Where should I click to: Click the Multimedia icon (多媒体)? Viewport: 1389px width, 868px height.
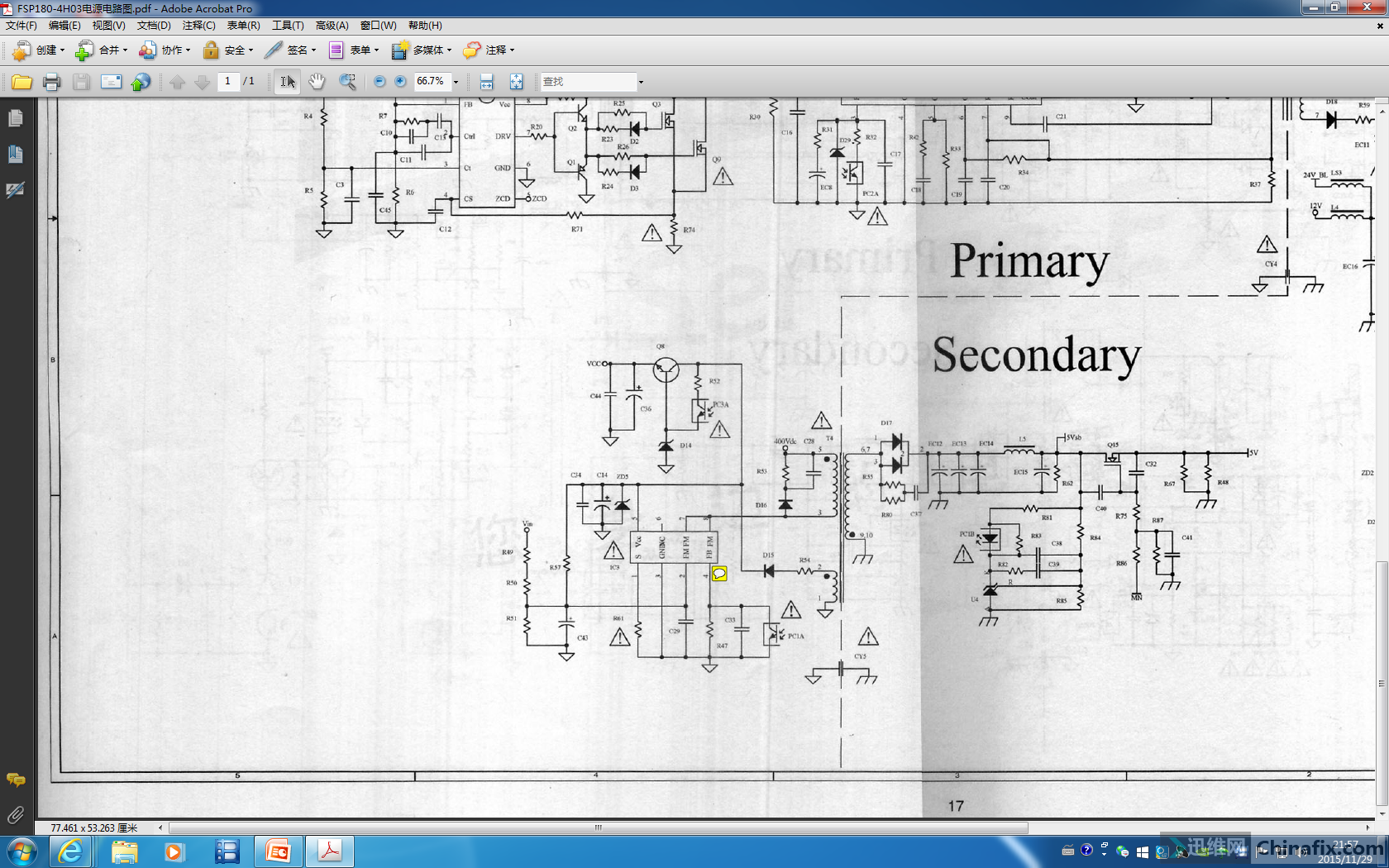[x=399, y=50]
